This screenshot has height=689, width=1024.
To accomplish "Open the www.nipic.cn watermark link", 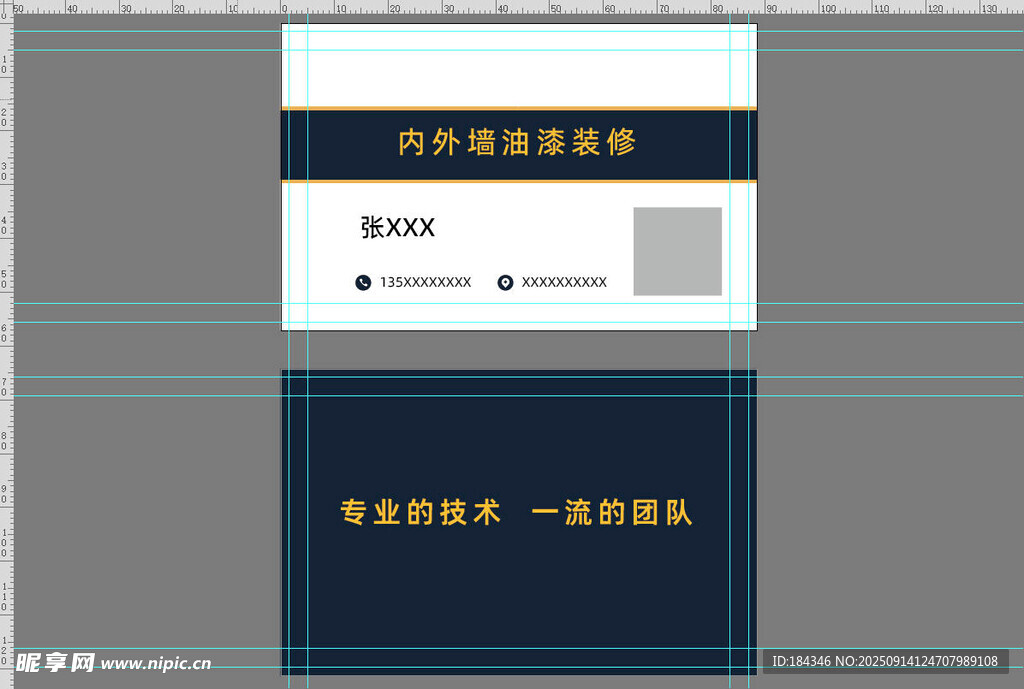I will [156, 663].
